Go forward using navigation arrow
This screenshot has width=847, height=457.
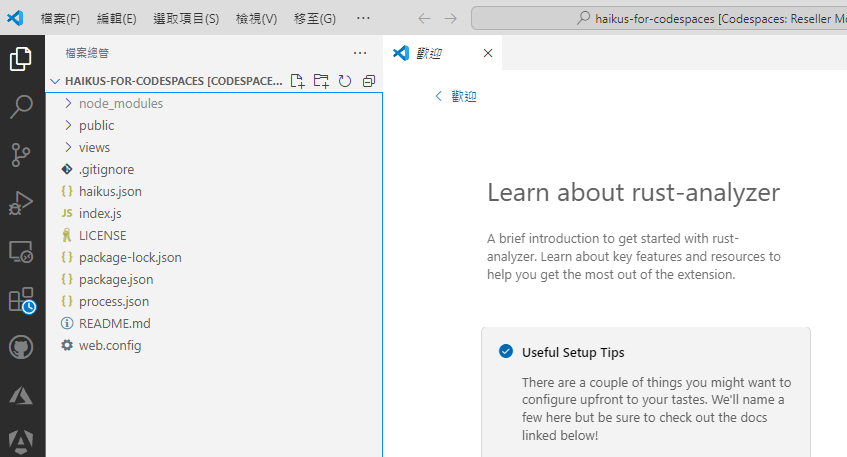point(451,19)
